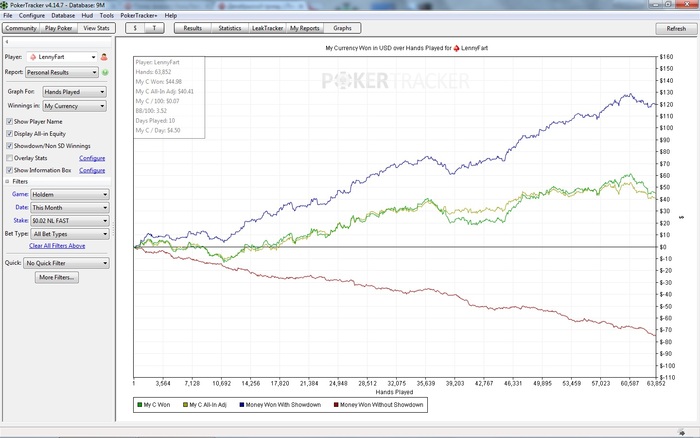Screen dimensions: 700x438
Task: Open the Configure menu
Action: (x=32, y=15)
